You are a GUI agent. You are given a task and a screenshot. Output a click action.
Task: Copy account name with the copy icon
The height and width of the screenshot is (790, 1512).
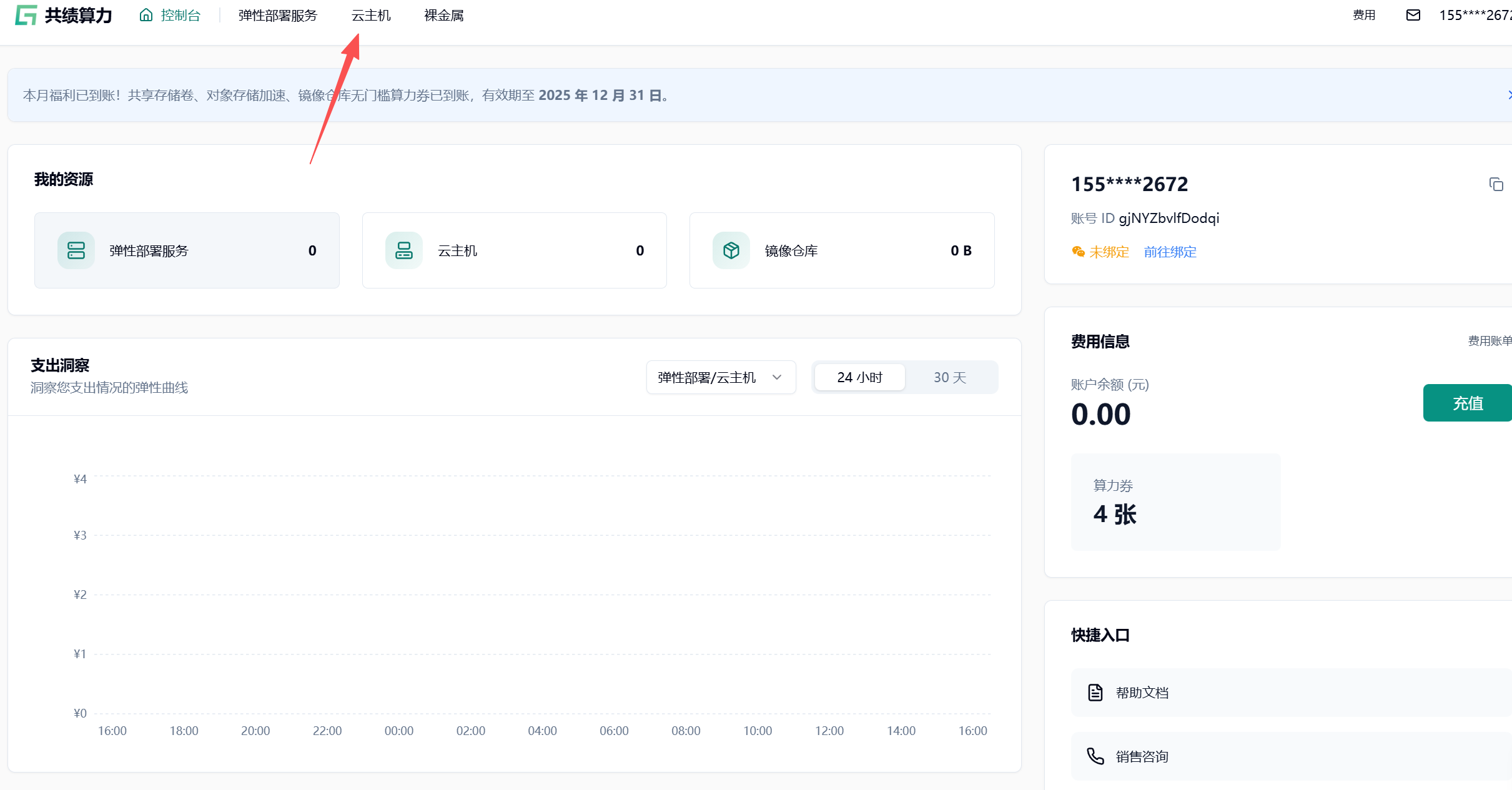point(1496,184)
